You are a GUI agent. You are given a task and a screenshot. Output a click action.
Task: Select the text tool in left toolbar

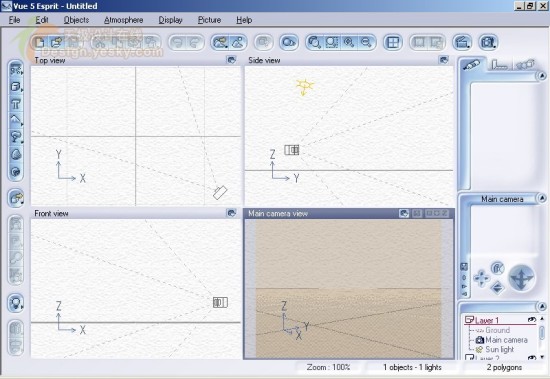click(15, 104)
